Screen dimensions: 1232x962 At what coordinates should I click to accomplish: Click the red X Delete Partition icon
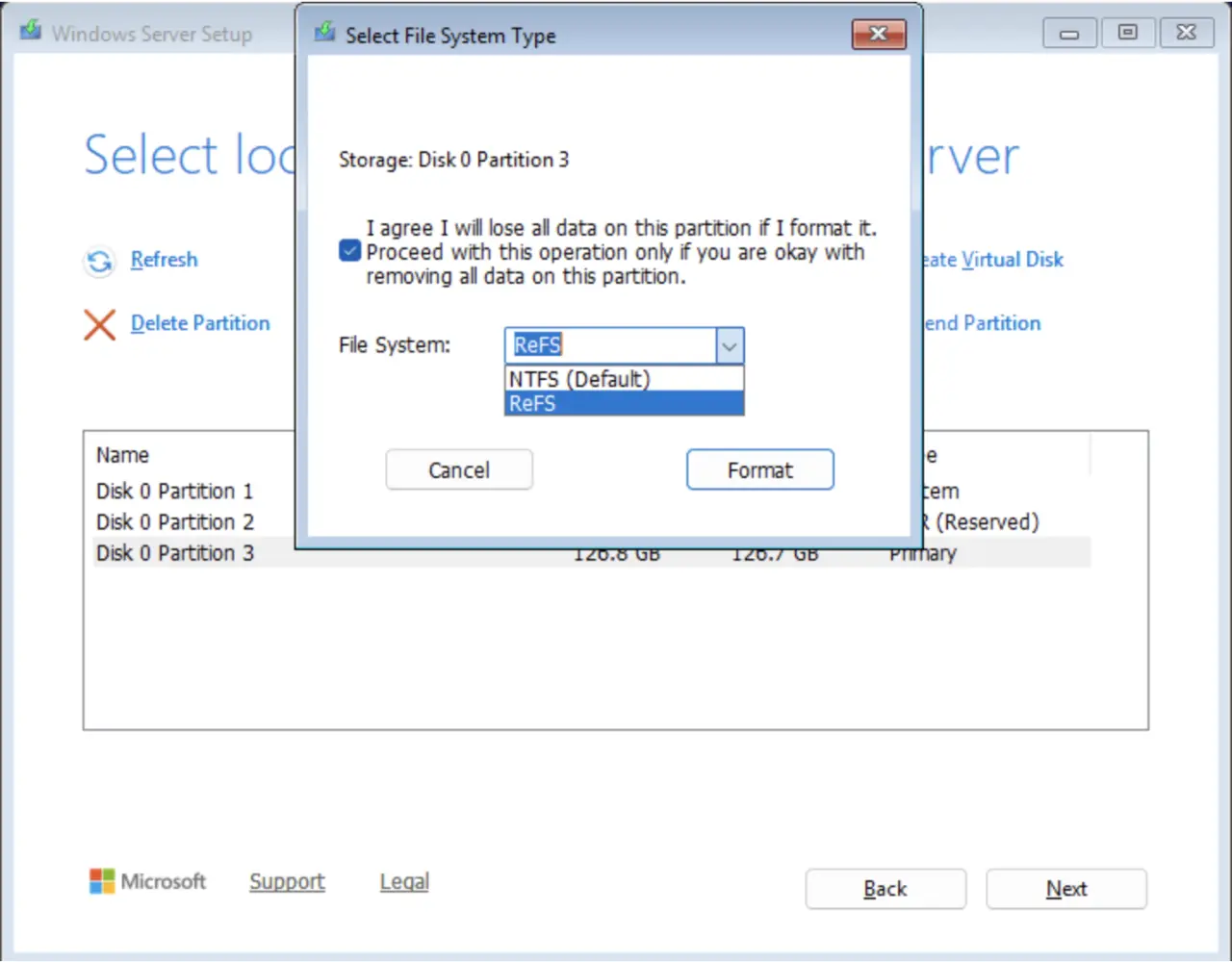point(100,325)
